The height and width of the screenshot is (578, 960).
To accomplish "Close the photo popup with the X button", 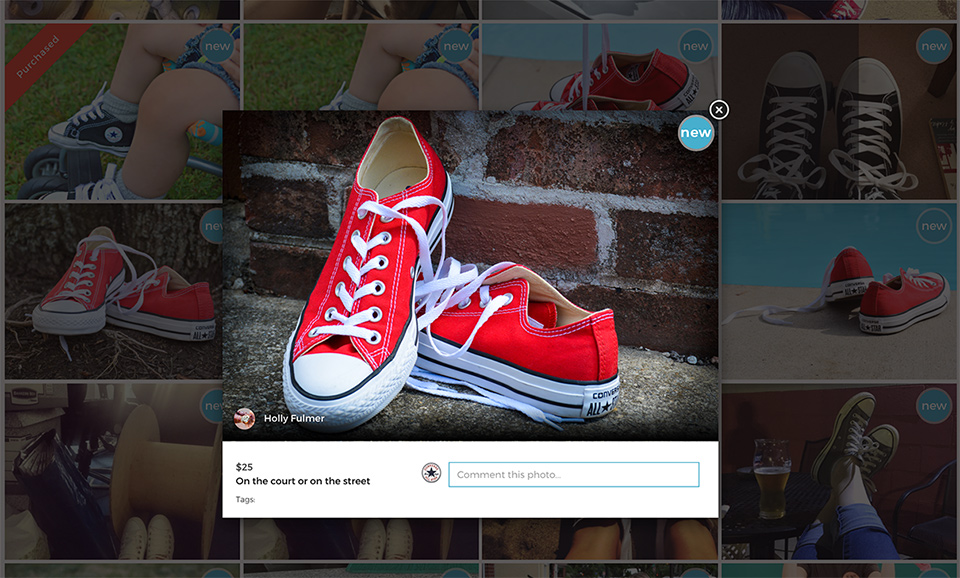I will point(719,110).
